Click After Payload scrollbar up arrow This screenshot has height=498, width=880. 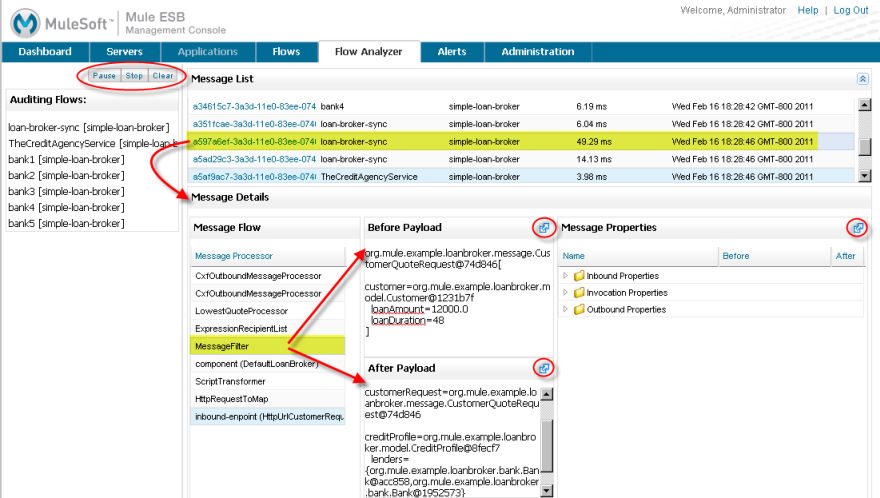[x=547, y=394]
